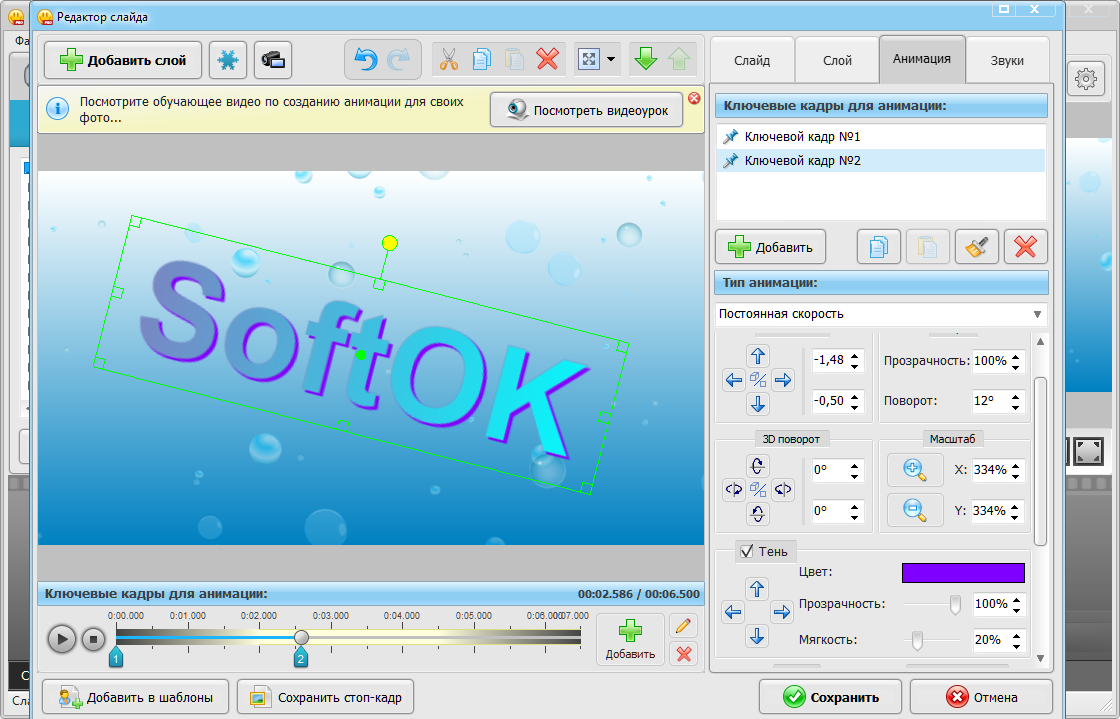This screenshot has height=719, width=1120.
Task: Select Ключевой кадр №1 in list
Action: point(881,136)
